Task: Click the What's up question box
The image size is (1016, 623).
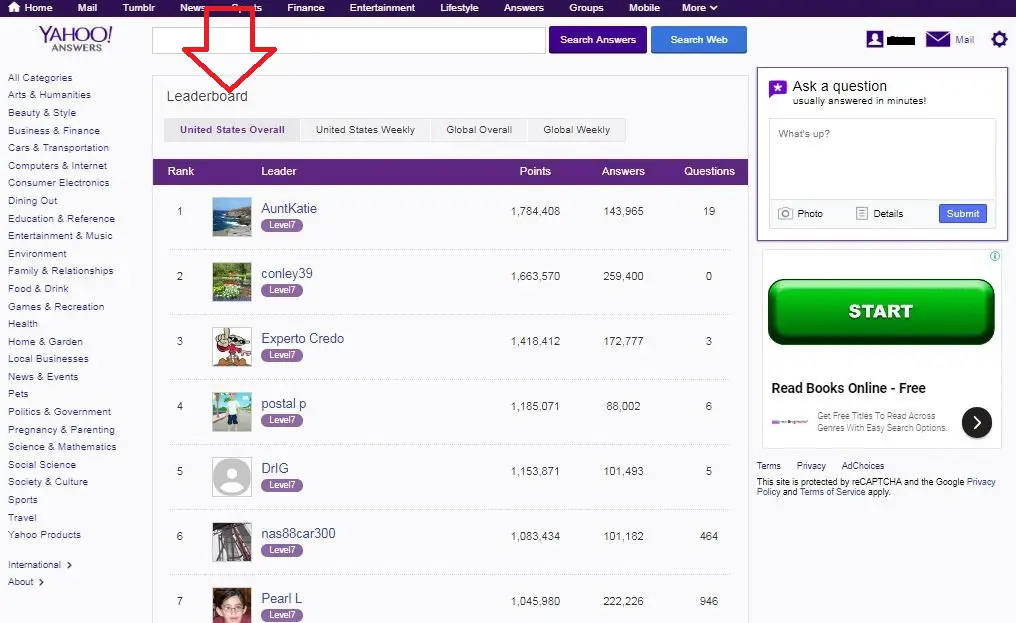Action: [882, 159]
